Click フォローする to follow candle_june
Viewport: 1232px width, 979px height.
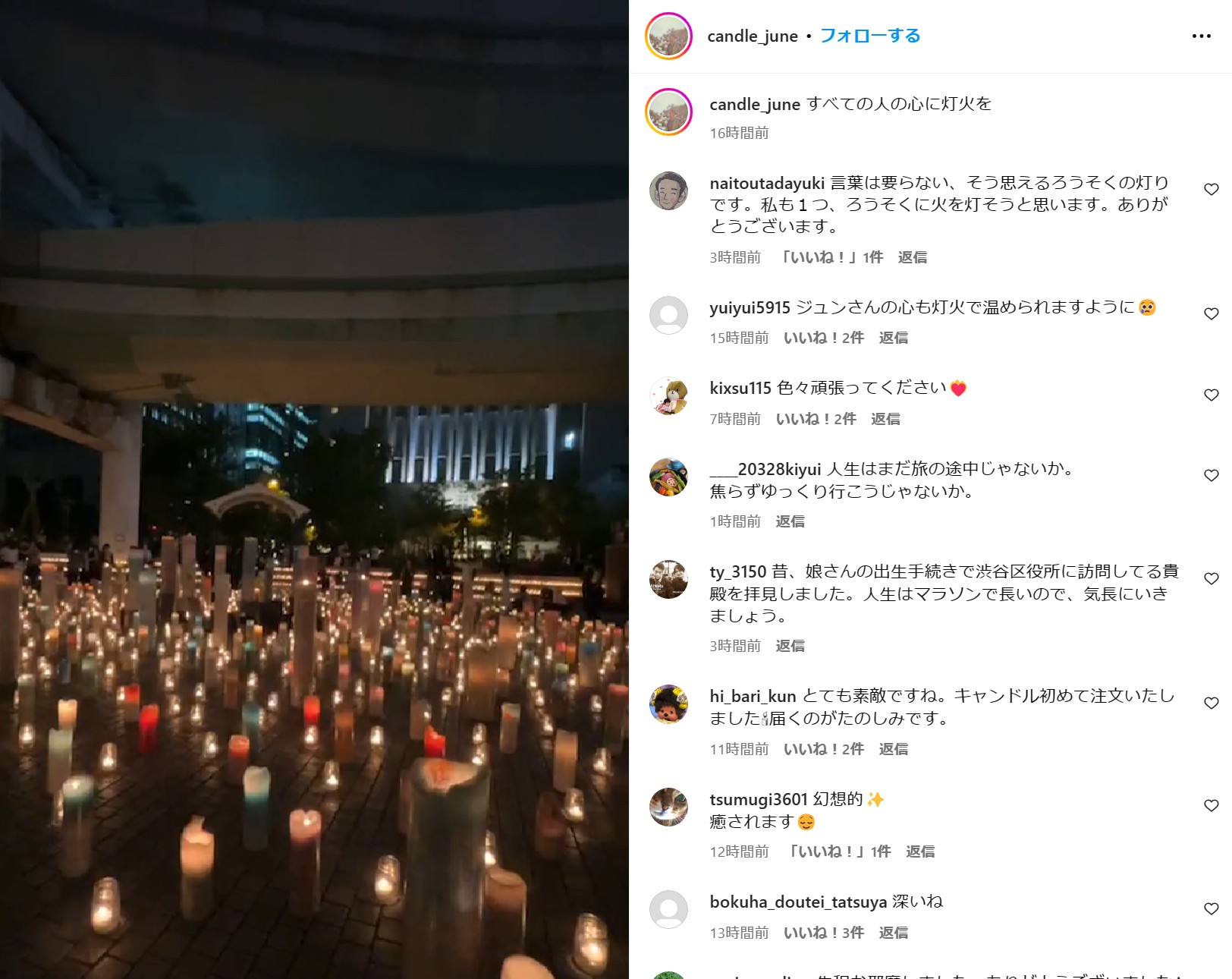[x=870, y=36]
